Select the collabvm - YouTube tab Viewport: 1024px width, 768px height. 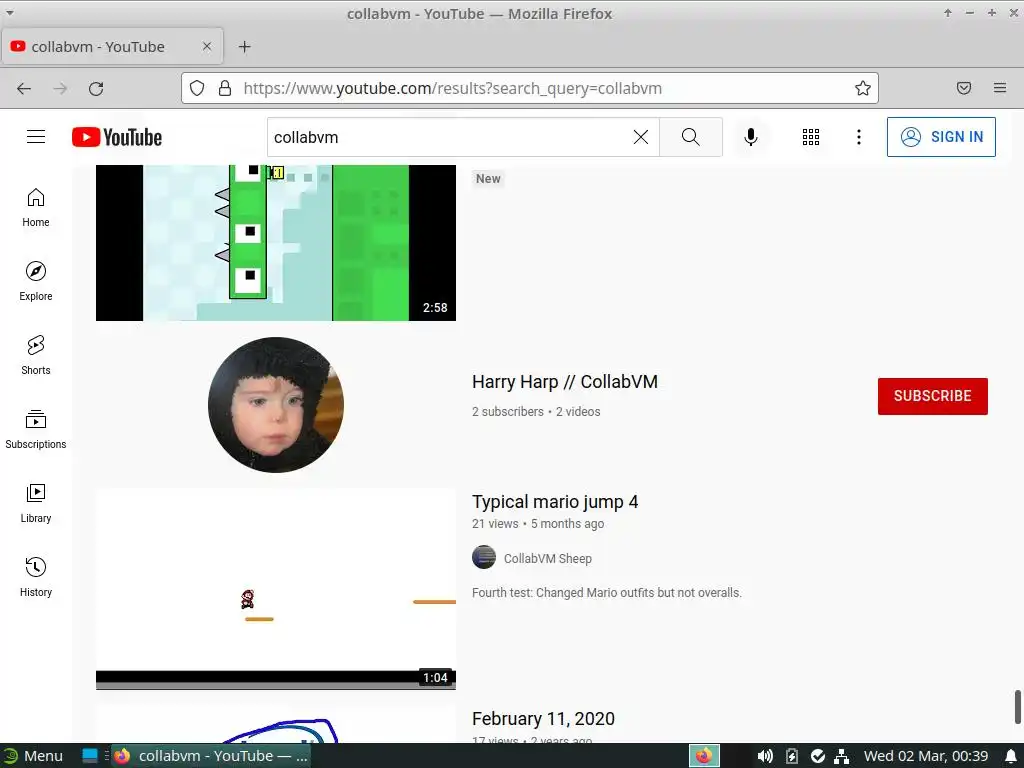(x=112, y=46)
